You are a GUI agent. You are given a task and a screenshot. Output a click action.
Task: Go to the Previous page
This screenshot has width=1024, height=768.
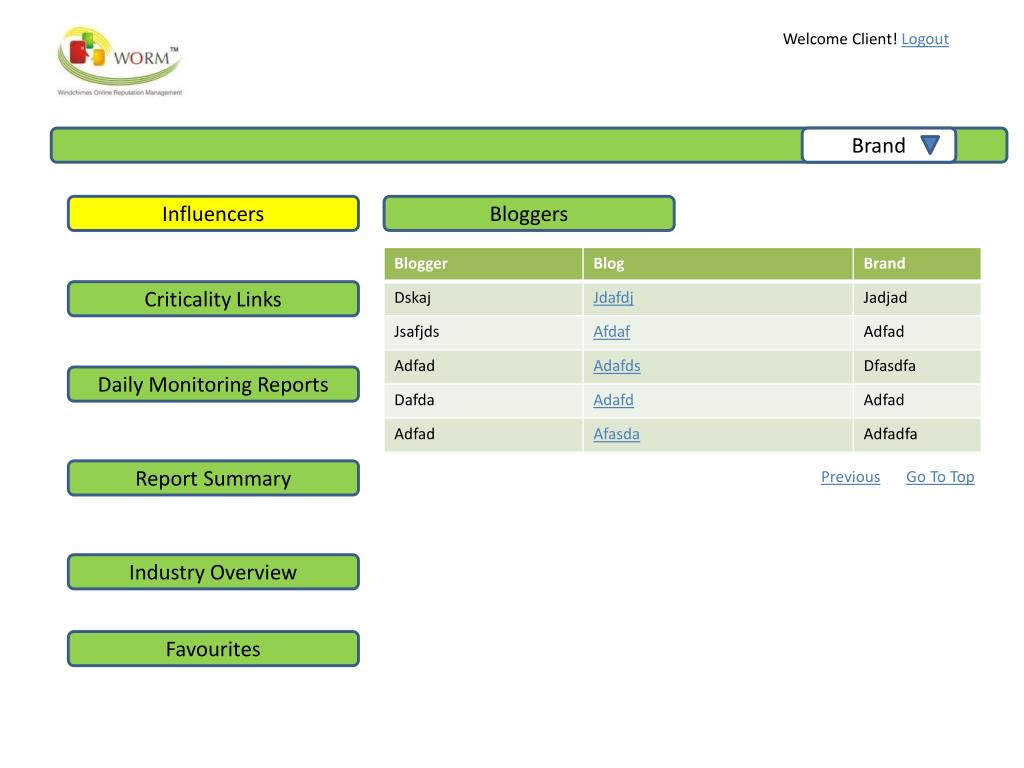pos(850,477)
